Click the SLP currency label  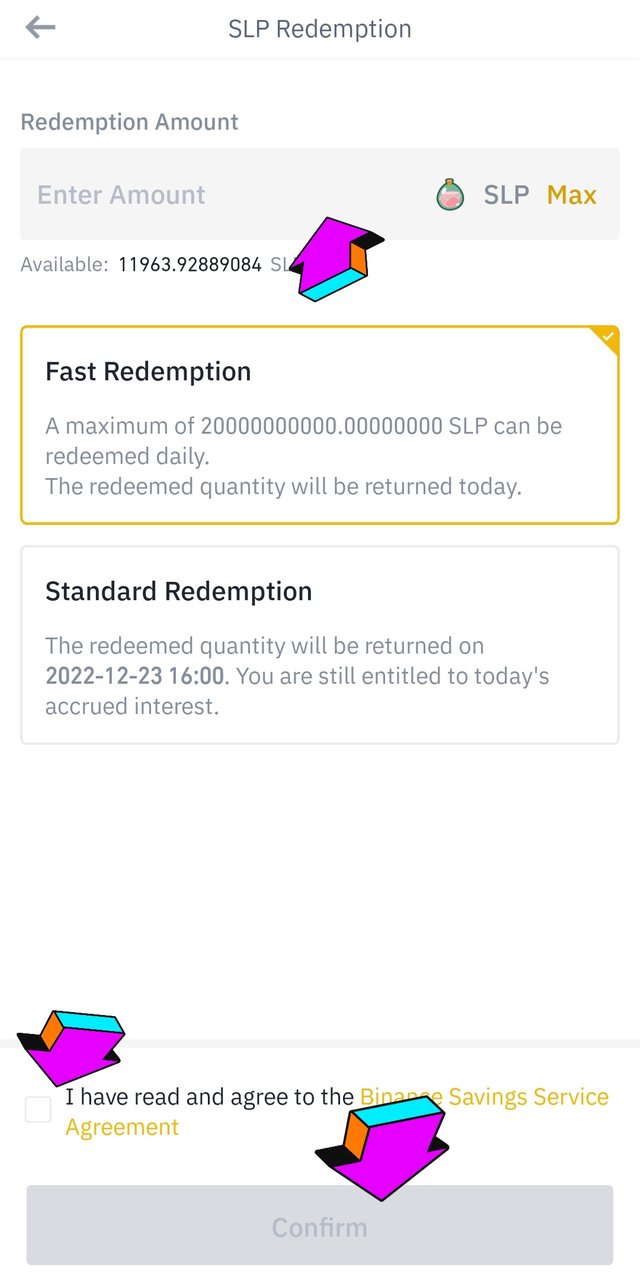[x=506, y=195]
